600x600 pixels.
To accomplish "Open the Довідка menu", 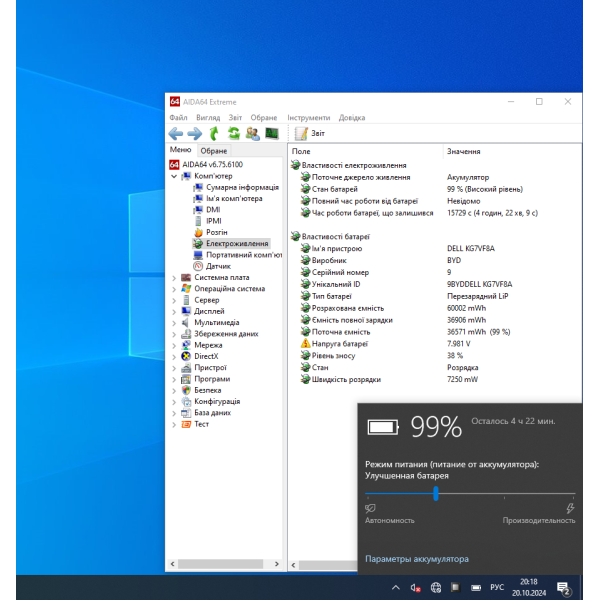I will [352, 117].
